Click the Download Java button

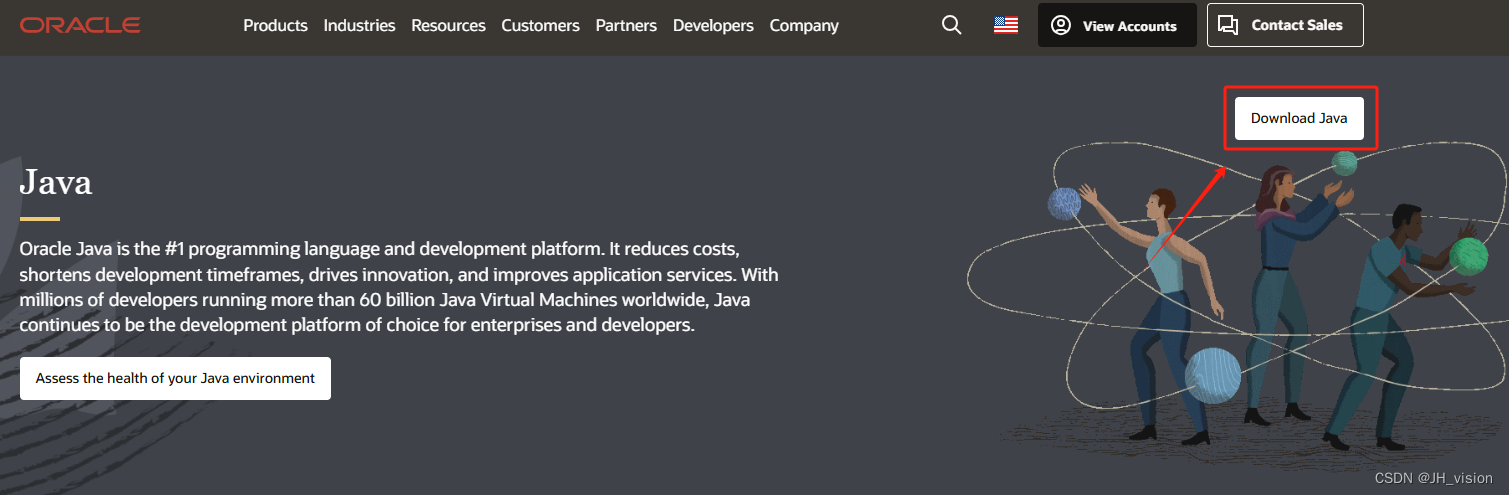tap(1299, 118)
